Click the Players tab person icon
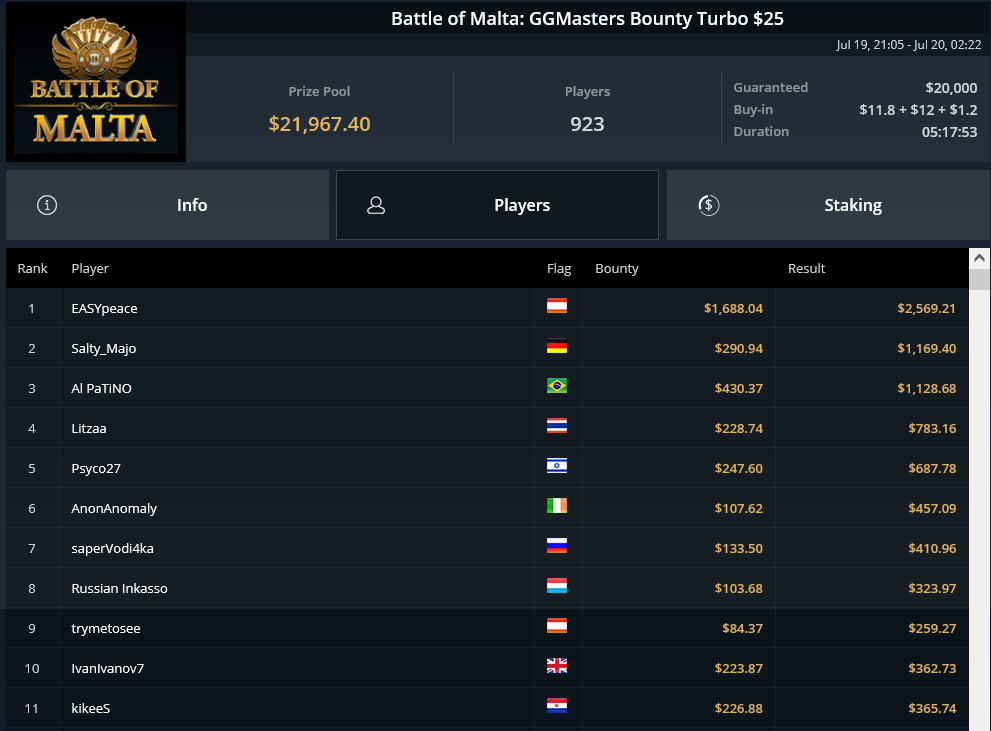 [376, 205]
